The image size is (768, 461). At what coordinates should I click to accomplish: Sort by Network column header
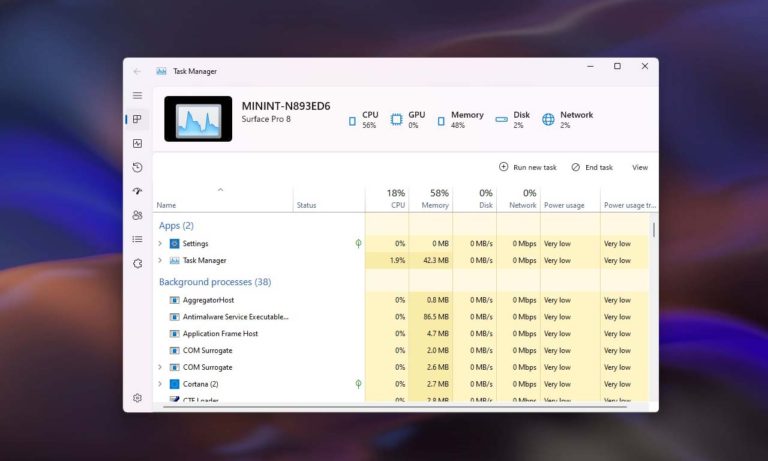[x=518, y=198]
